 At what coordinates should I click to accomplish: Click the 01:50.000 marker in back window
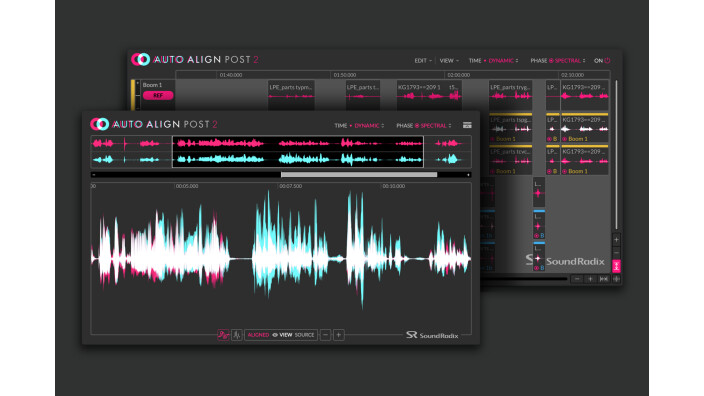tap(345, 75)
